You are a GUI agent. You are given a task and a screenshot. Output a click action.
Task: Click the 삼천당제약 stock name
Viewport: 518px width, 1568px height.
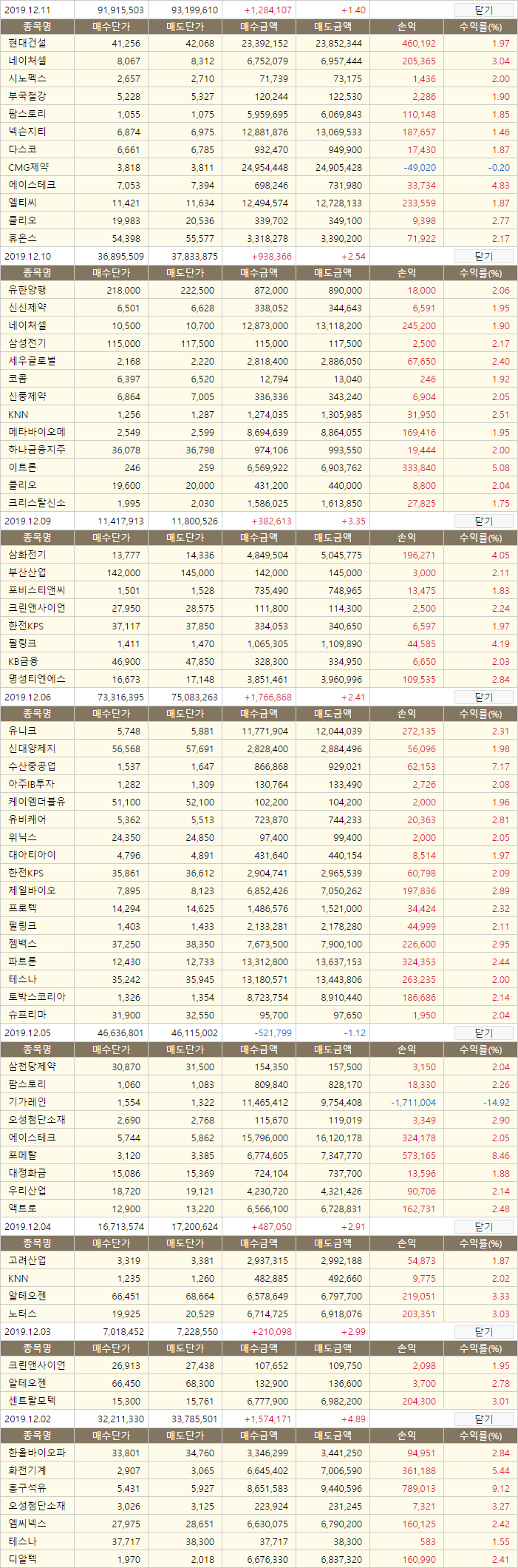click(x=32, y=1067)
